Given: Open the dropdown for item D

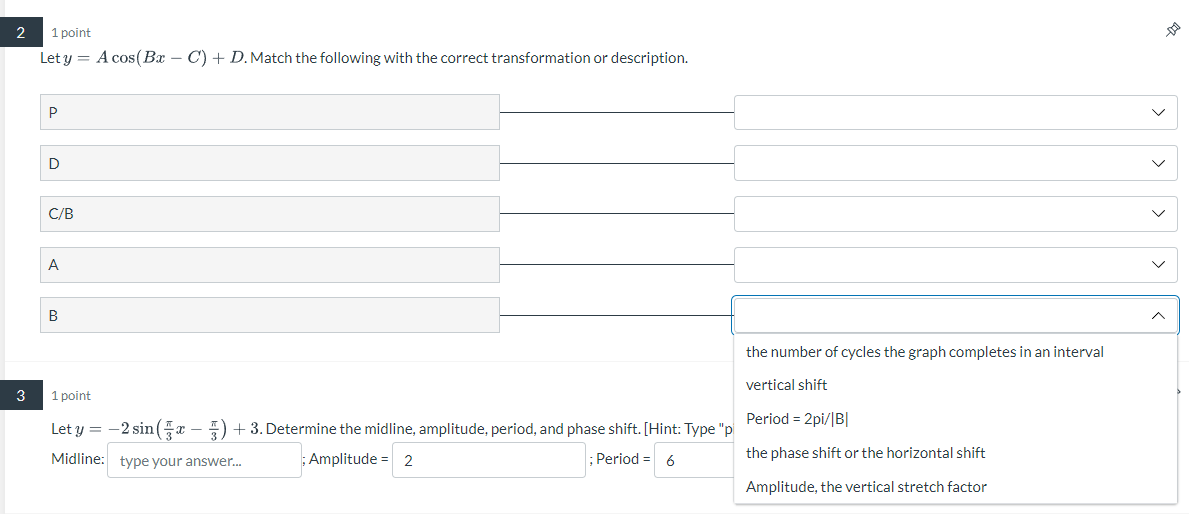Looking at the screenshot, I should (955, 163).
